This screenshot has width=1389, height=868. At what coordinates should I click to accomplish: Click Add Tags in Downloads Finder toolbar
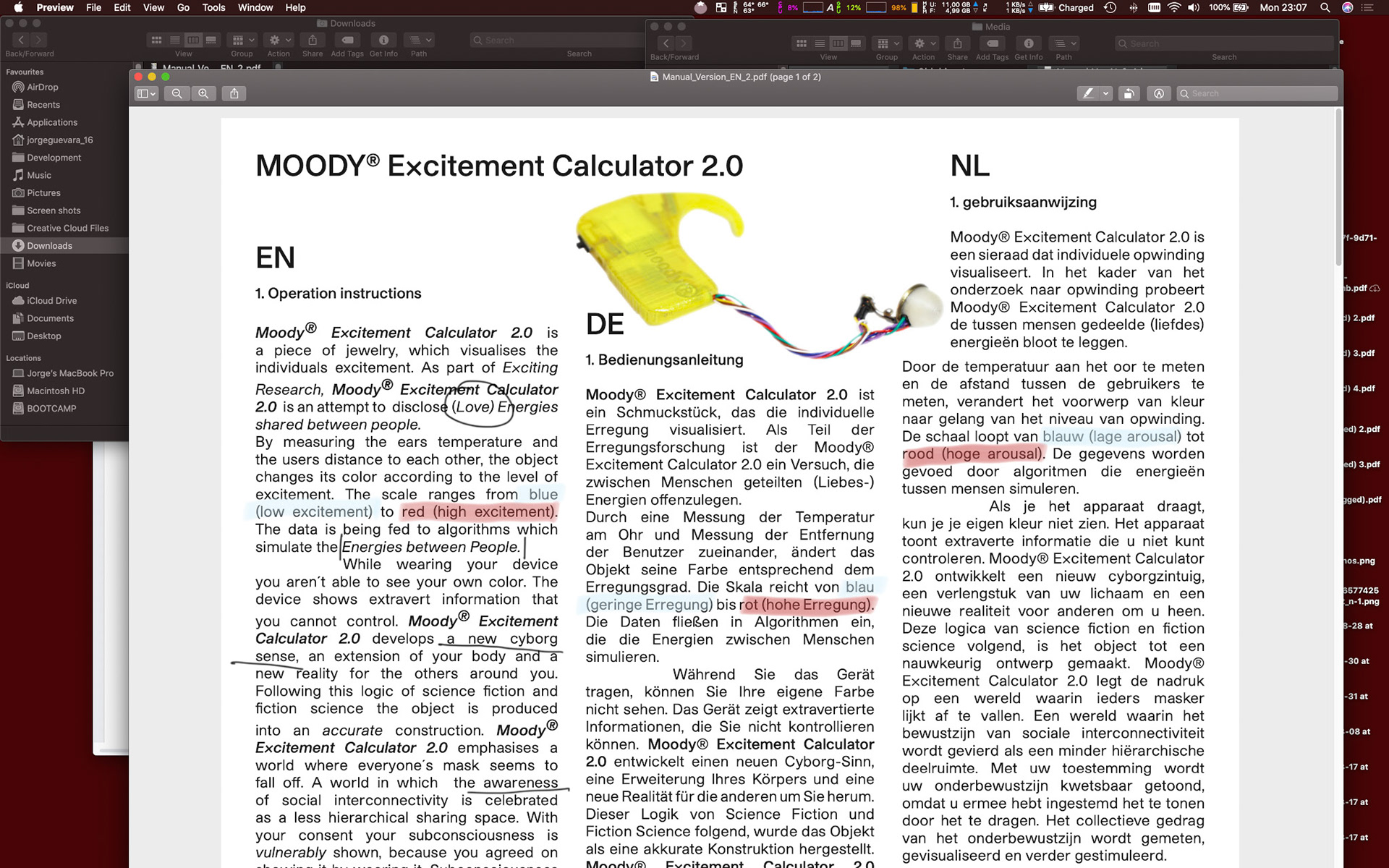pos(347,40)
